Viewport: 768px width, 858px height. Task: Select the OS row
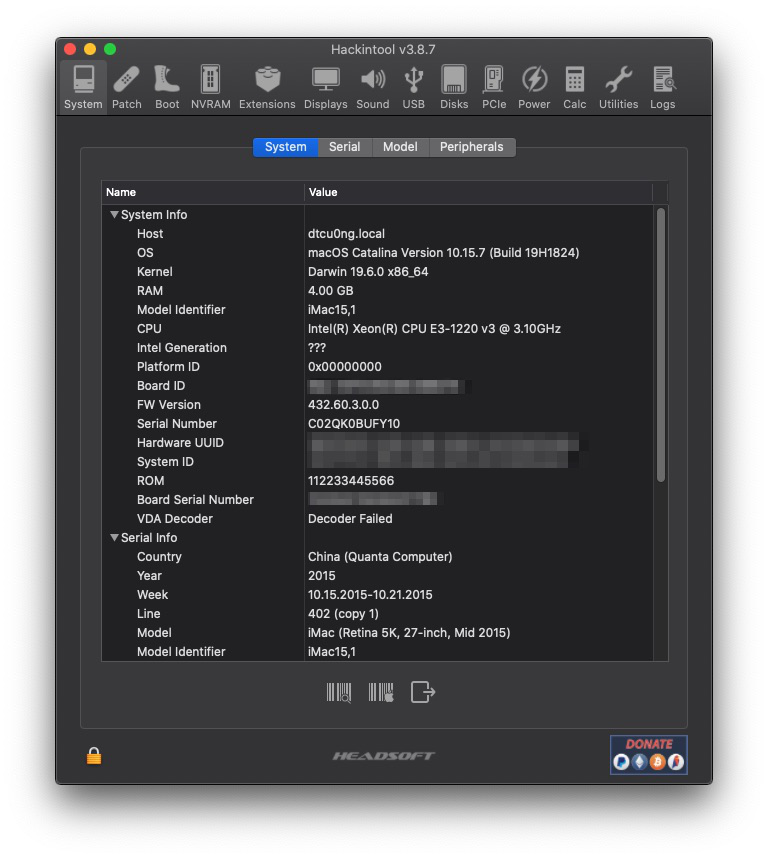377,253
